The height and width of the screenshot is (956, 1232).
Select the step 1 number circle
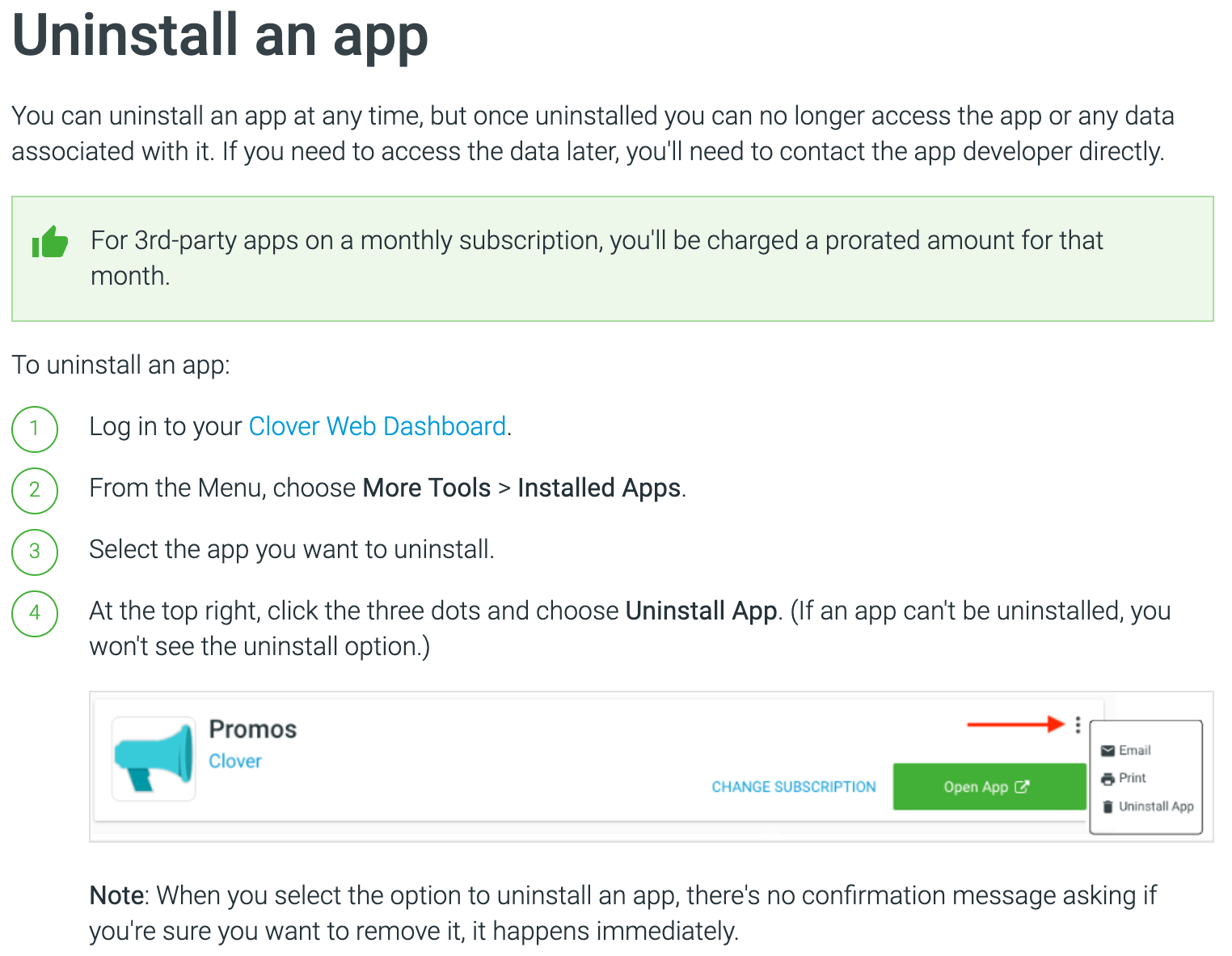[x=35, y=428]
